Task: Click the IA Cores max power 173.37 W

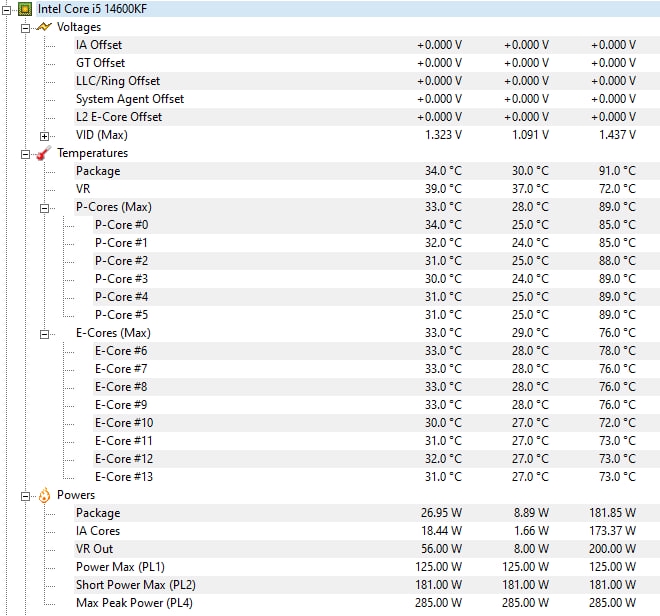Action: [x=612, y=531]
